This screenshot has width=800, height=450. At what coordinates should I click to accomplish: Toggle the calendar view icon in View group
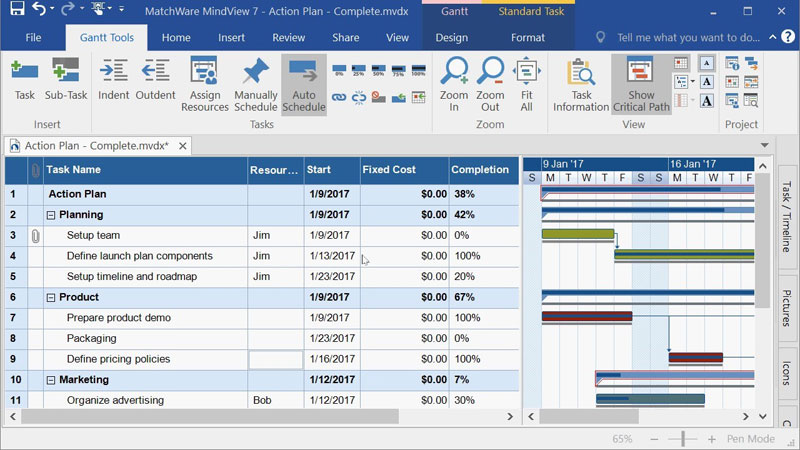[x=681, y=63]
